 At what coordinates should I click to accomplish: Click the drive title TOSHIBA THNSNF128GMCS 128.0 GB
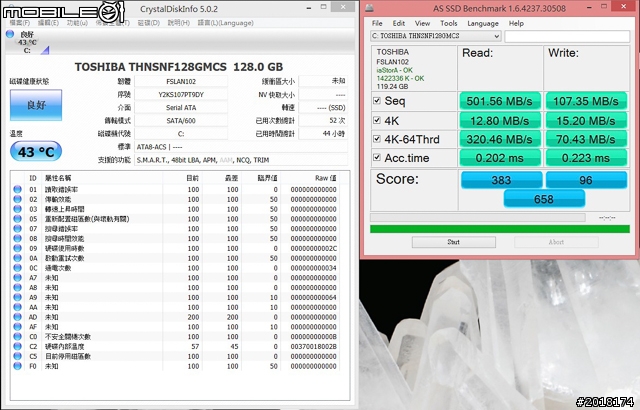coord(179,67)
